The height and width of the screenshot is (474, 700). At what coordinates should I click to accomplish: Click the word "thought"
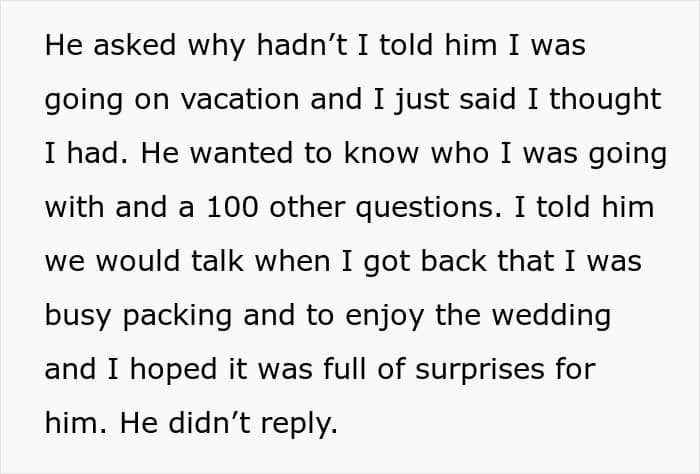pyautogui.click(x=605, y=99)
